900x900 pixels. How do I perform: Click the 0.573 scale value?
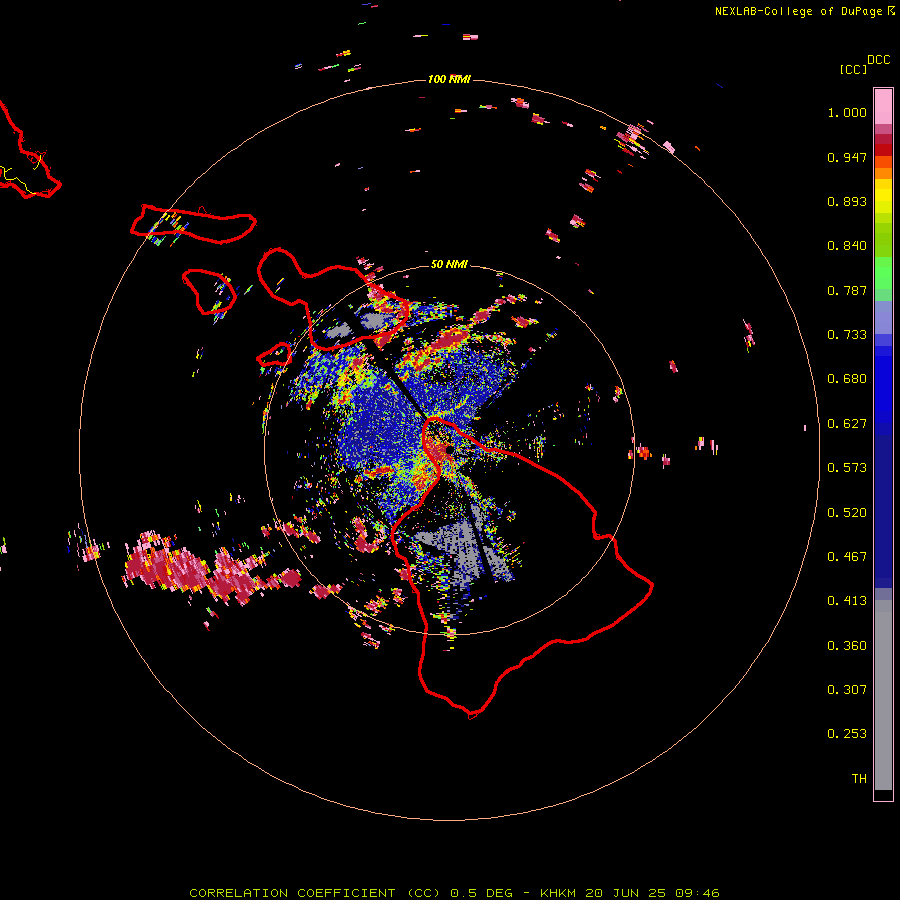(847, 468)
